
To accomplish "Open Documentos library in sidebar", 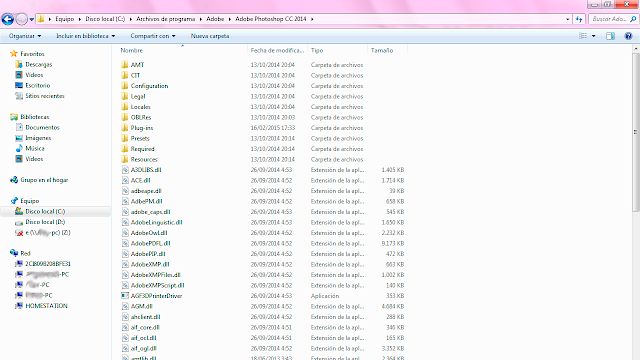I will [42, 127].
